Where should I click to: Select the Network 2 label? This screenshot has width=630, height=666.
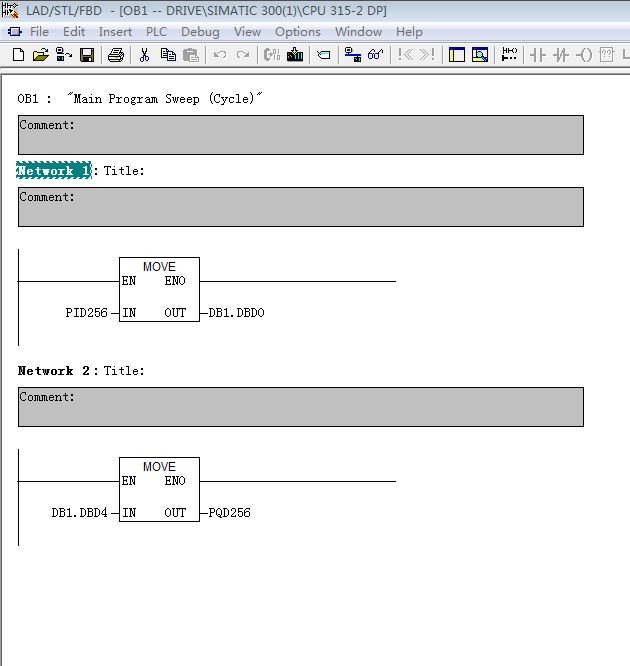tap(54, 371)
